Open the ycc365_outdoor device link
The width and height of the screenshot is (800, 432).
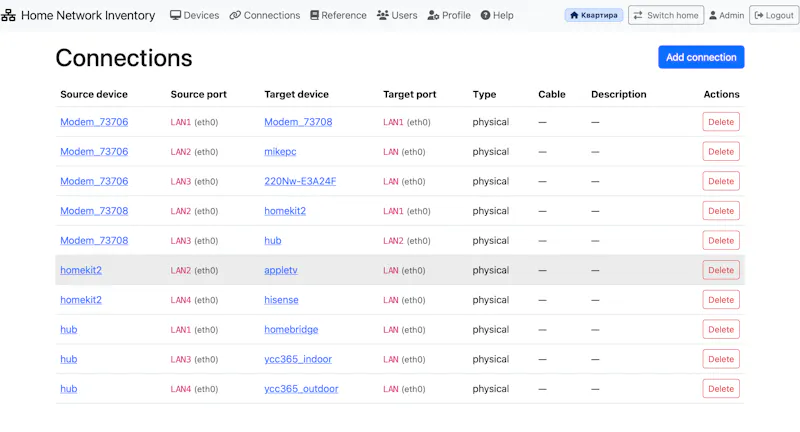pyautogui.click(x=301, y=388)
